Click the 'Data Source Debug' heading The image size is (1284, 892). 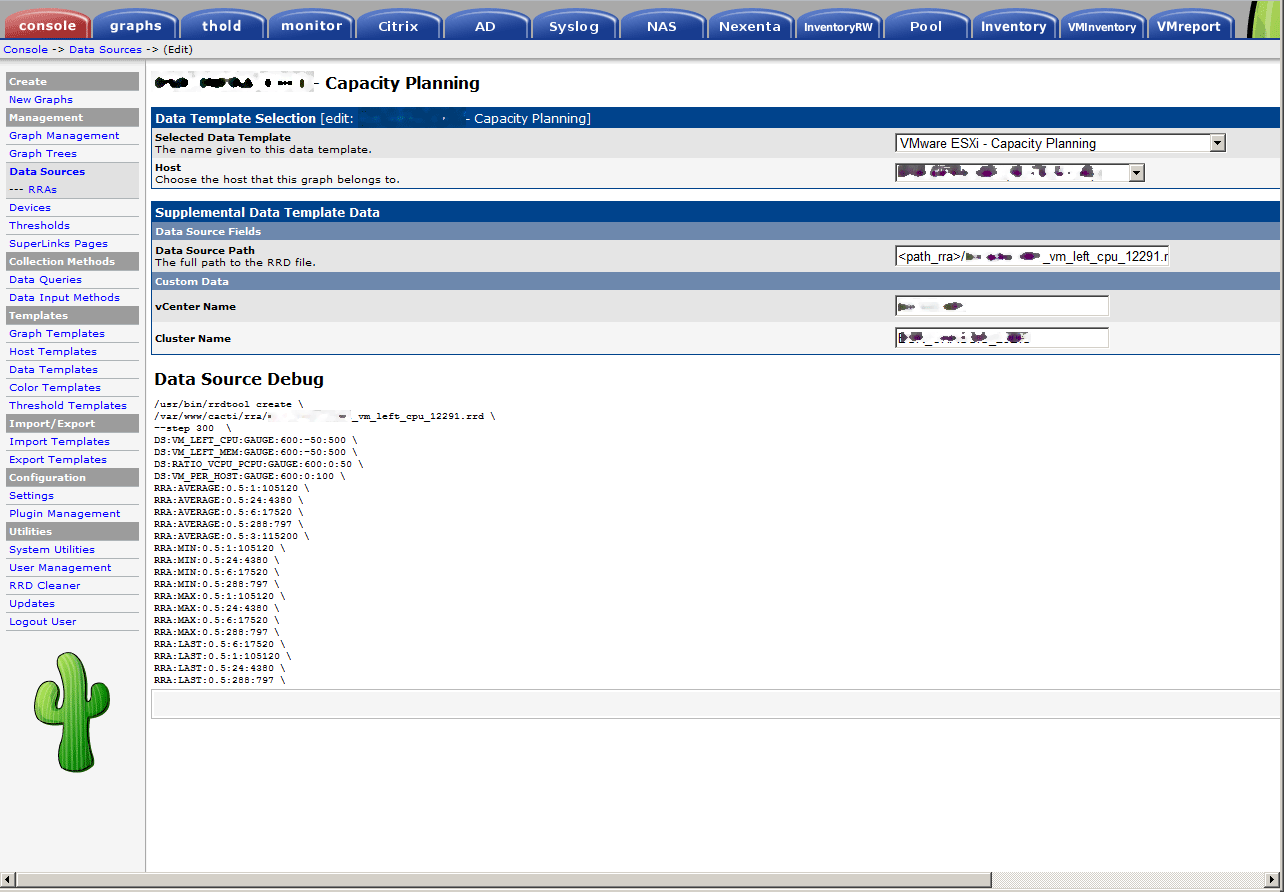(239, 379)
